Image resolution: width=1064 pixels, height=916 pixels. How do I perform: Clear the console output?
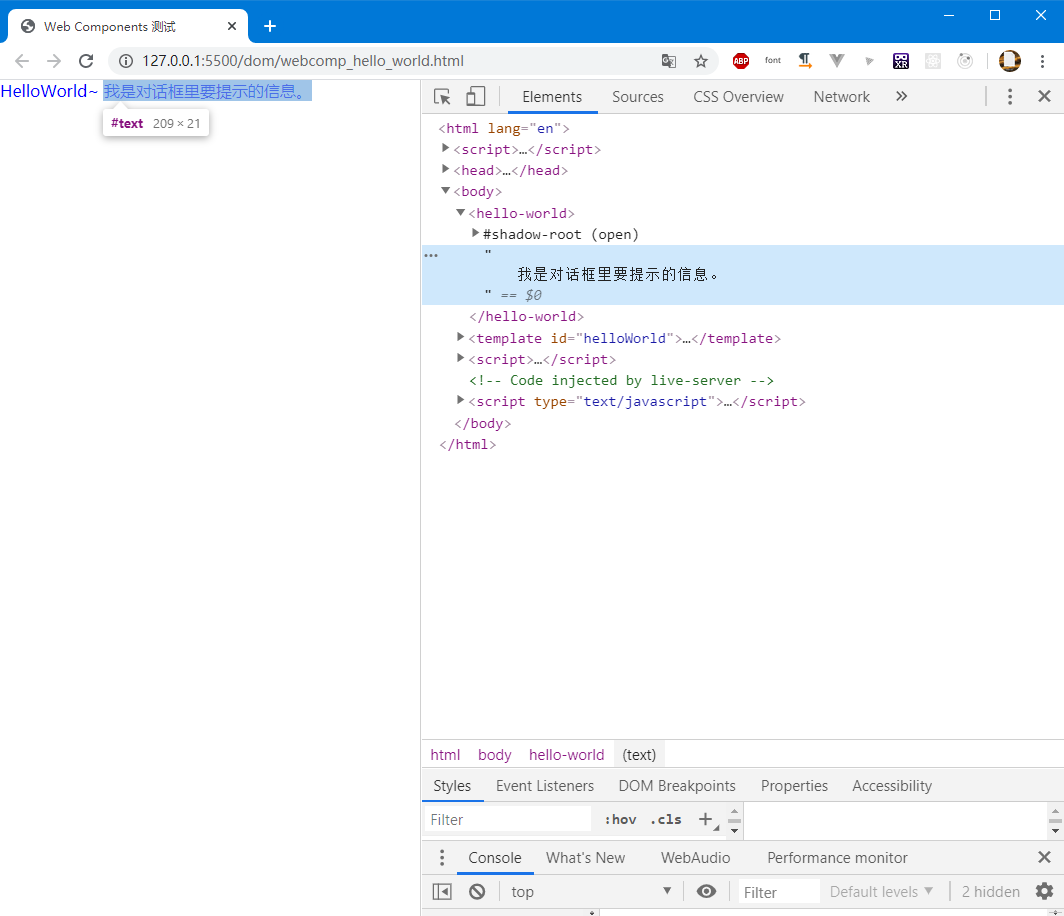477,892
